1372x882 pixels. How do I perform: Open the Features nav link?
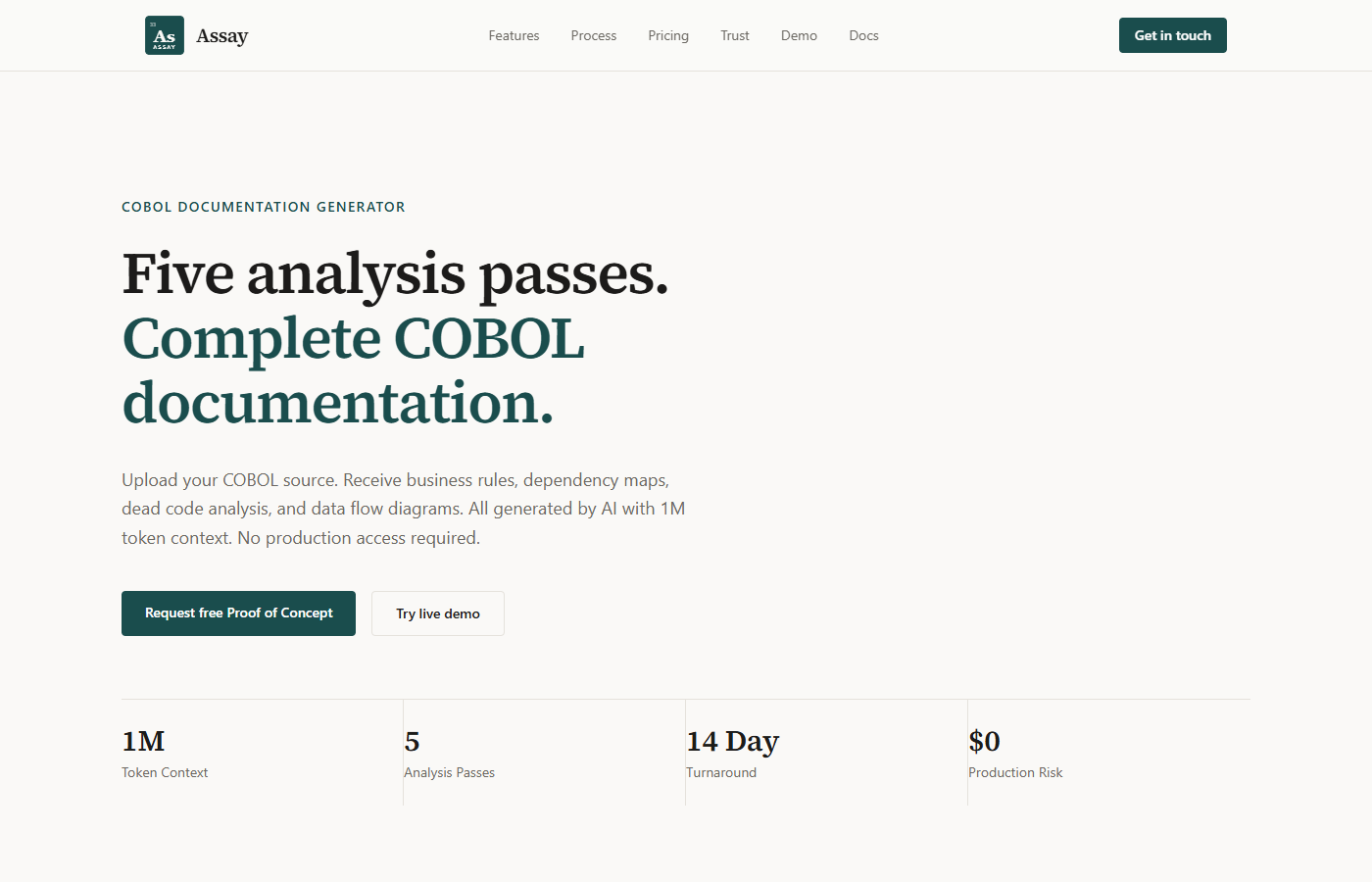tap(514, 35)
